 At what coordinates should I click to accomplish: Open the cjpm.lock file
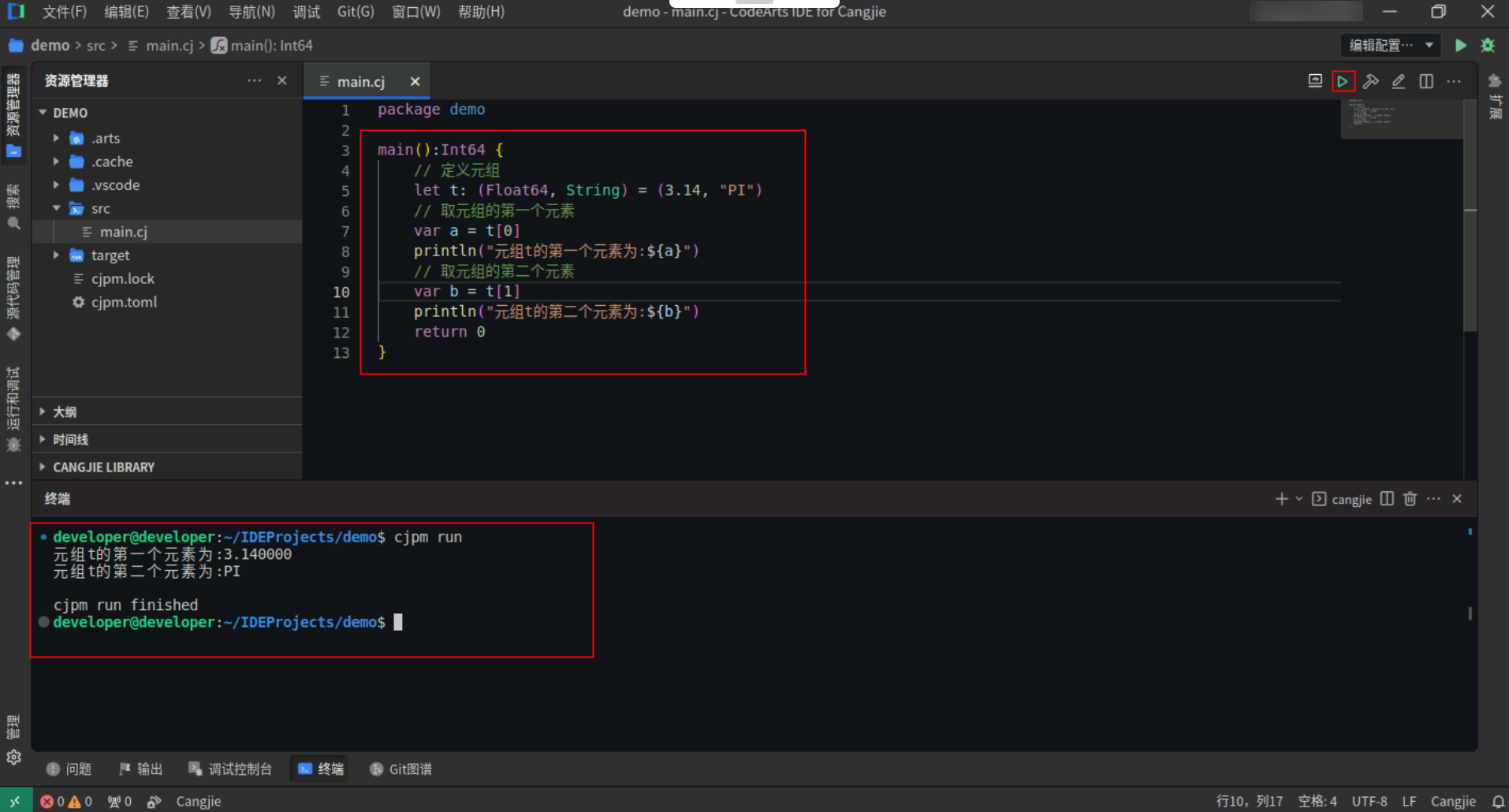tap(166, 278)
